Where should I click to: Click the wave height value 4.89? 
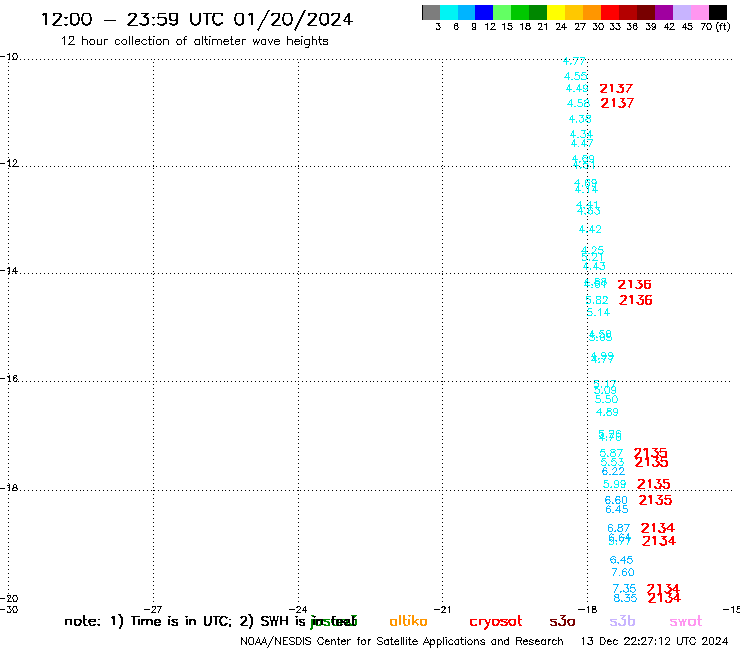click(x=607, y=413)
